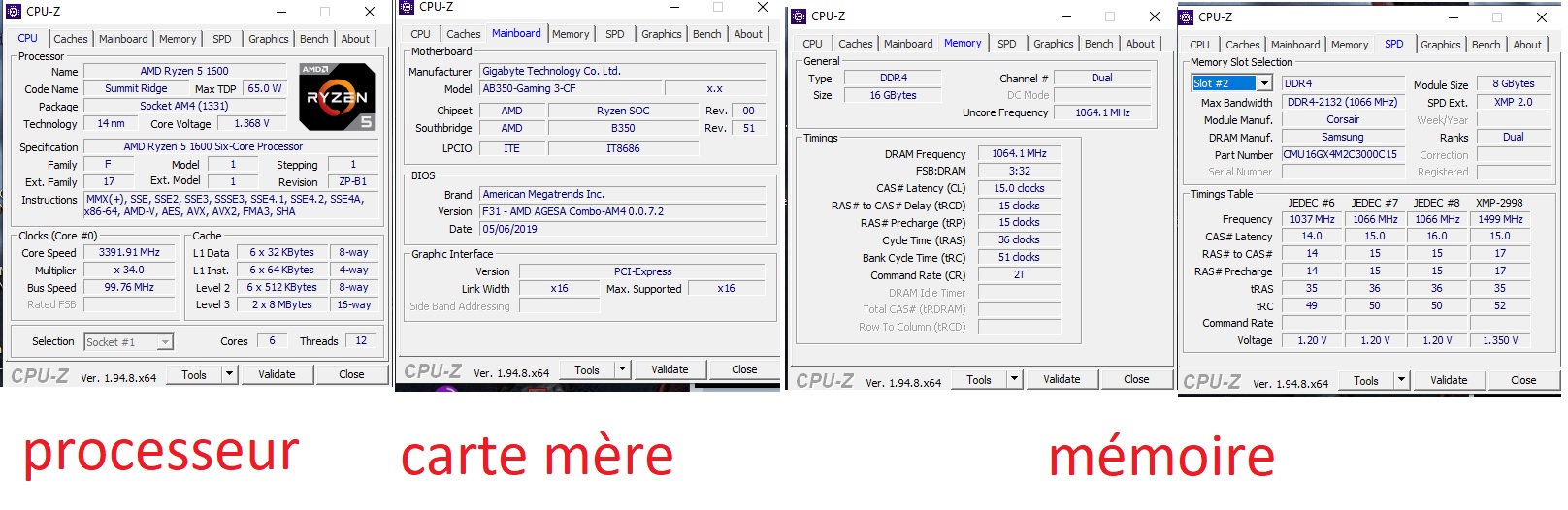Open the About tab in CPU window
Viewport: 1568px width, 510px height.
pyautogui.click(x=355, y=39)
